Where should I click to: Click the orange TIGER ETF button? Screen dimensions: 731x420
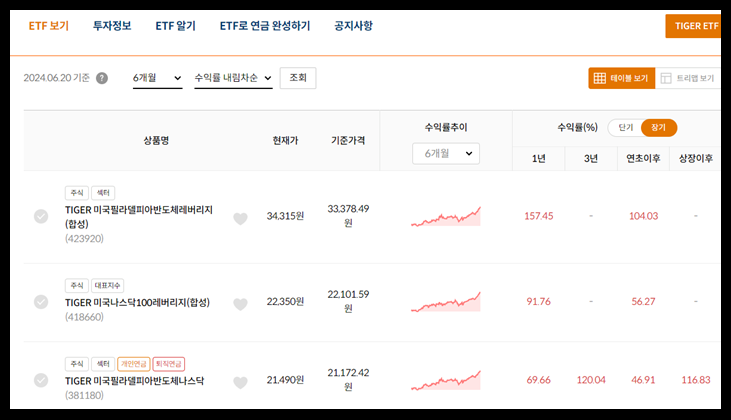(x=693, y=26)
